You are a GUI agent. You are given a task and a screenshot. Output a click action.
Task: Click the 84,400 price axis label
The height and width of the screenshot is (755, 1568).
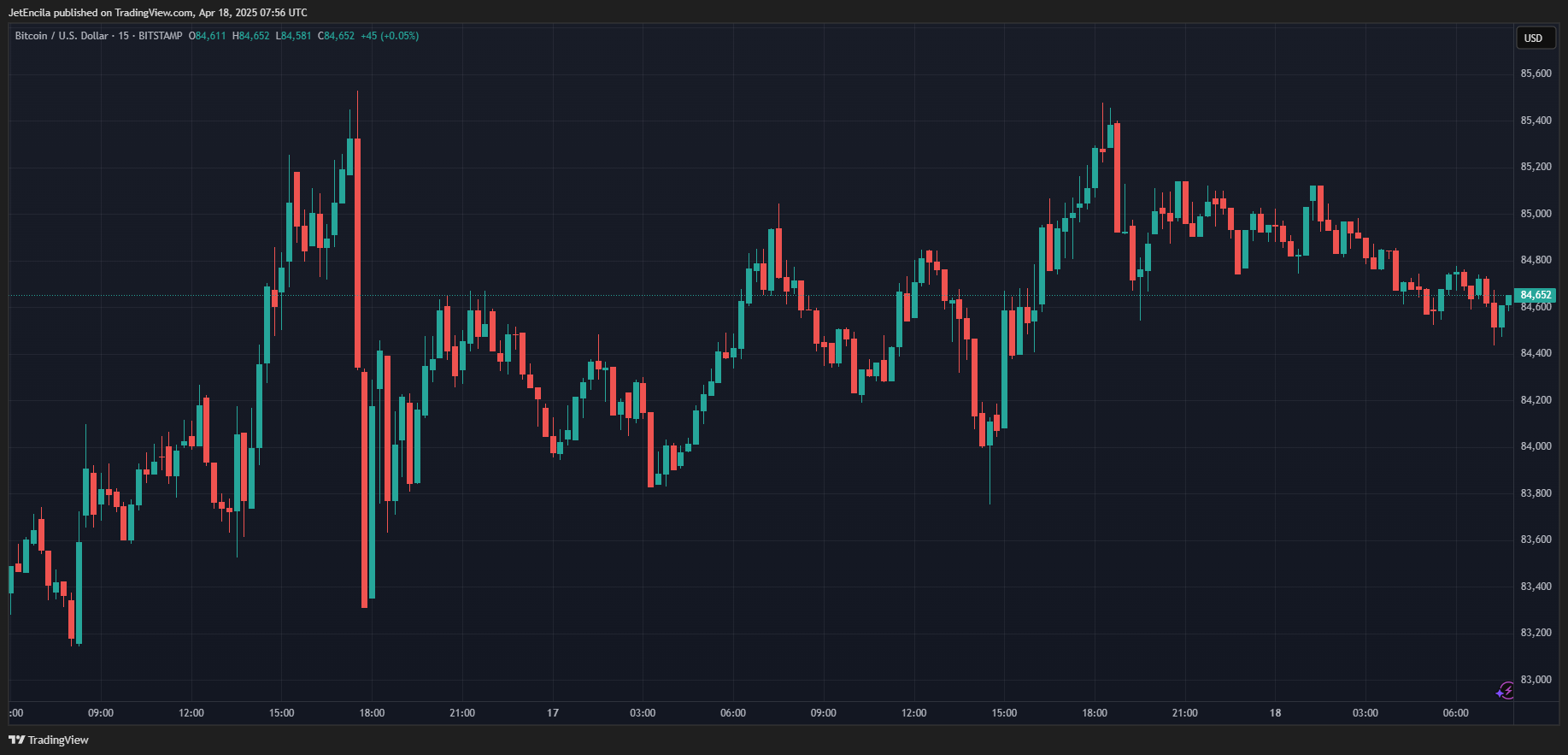pyautogui.click(x=1536, y=353)
